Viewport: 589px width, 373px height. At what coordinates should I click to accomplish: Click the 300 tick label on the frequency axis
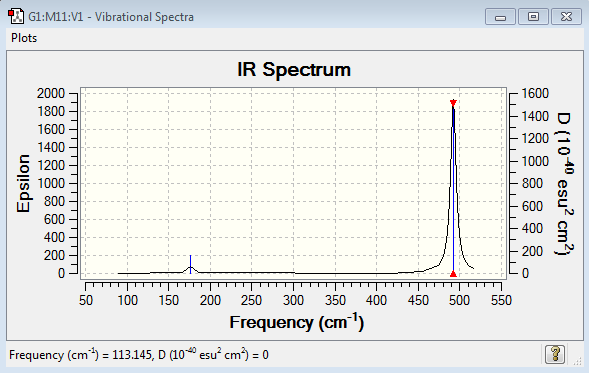tap(293, 300)
